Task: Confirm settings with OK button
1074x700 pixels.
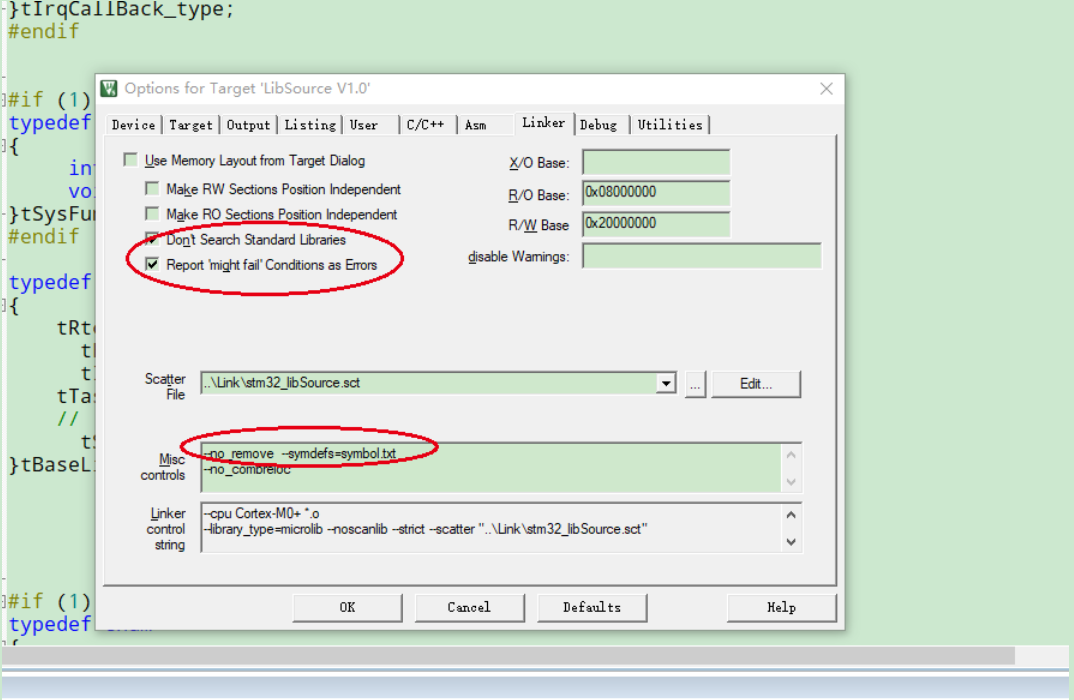Action: 347,608
